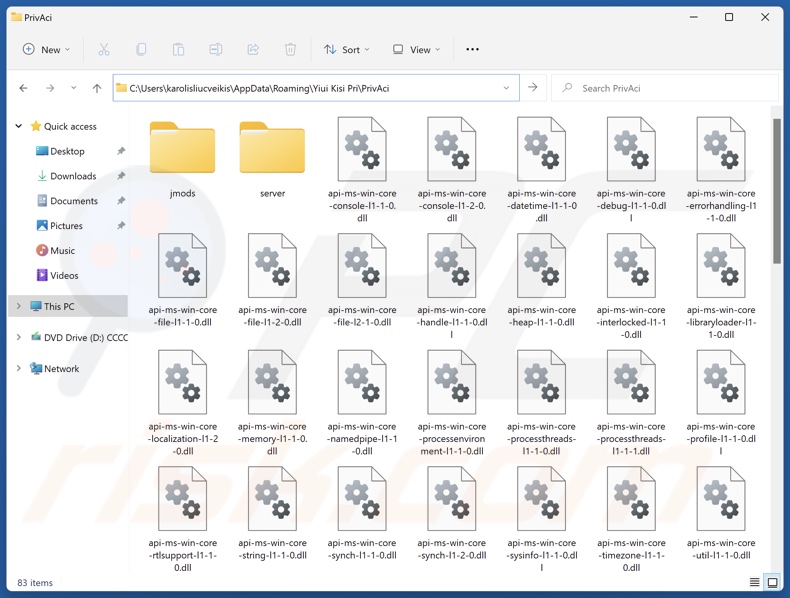Open Pictures in Quick access
Viewport: 790px width, 598px height.
(66, 225)
